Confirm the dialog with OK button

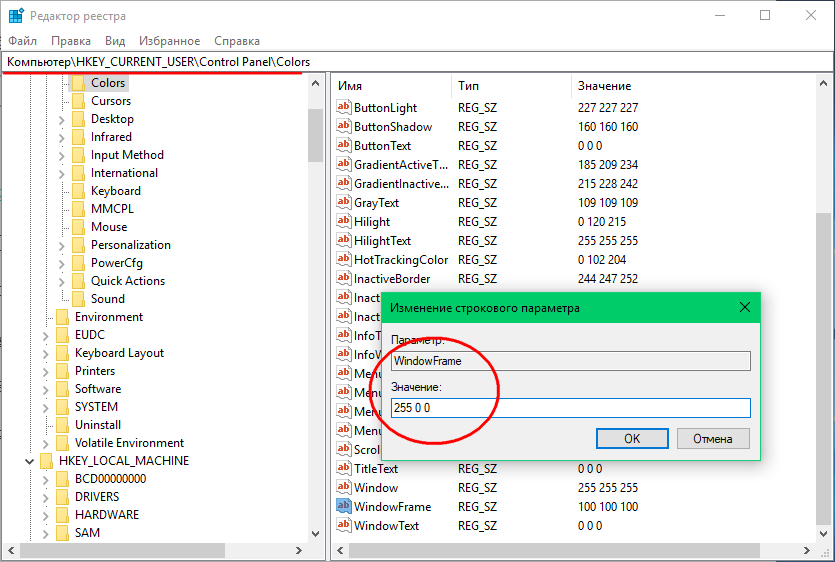click(632, 439)
